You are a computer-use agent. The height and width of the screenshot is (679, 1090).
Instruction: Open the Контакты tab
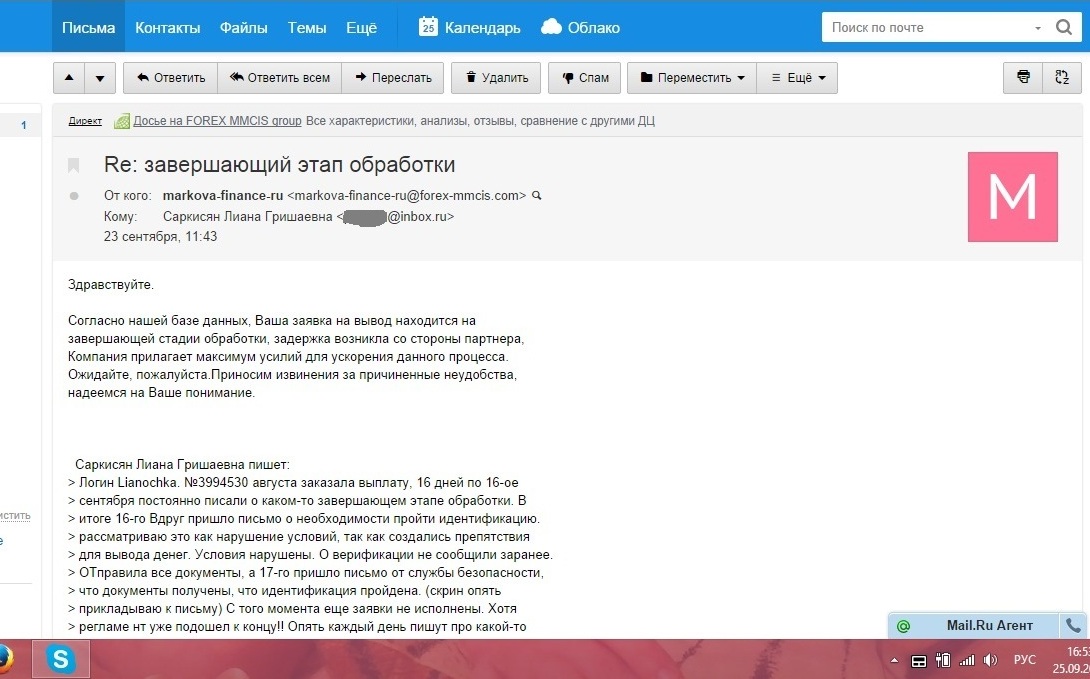coord(167,28)
